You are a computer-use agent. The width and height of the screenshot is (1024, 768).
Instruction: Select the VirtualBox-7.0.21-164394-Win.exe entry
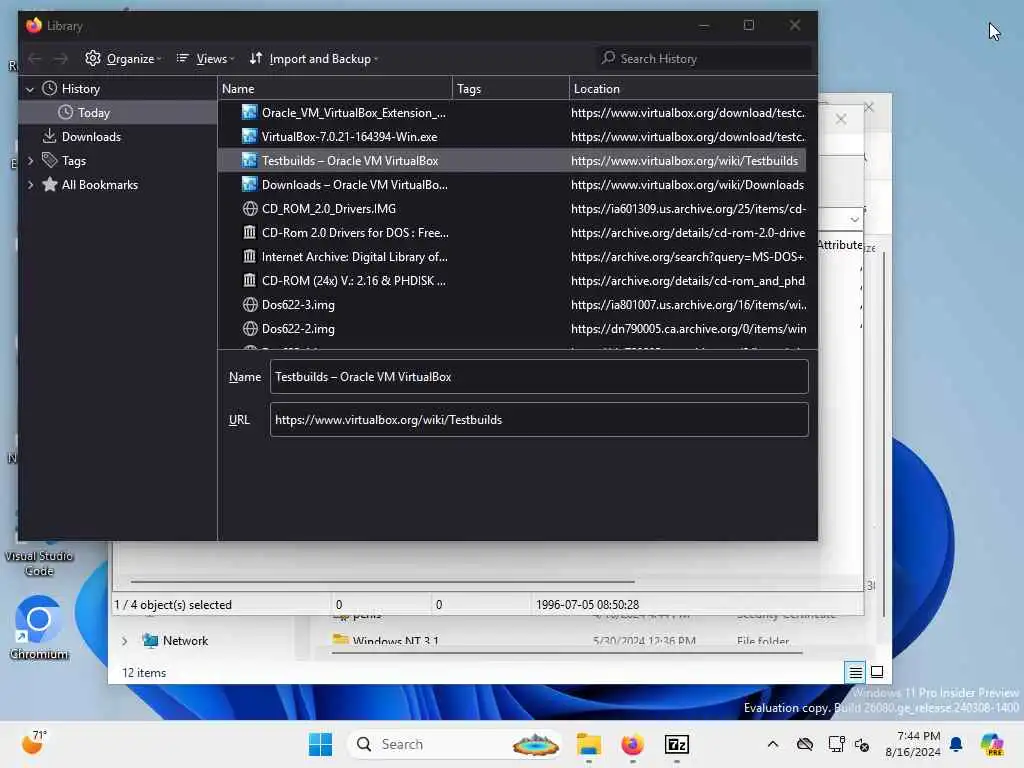click(x=512, y=136)
